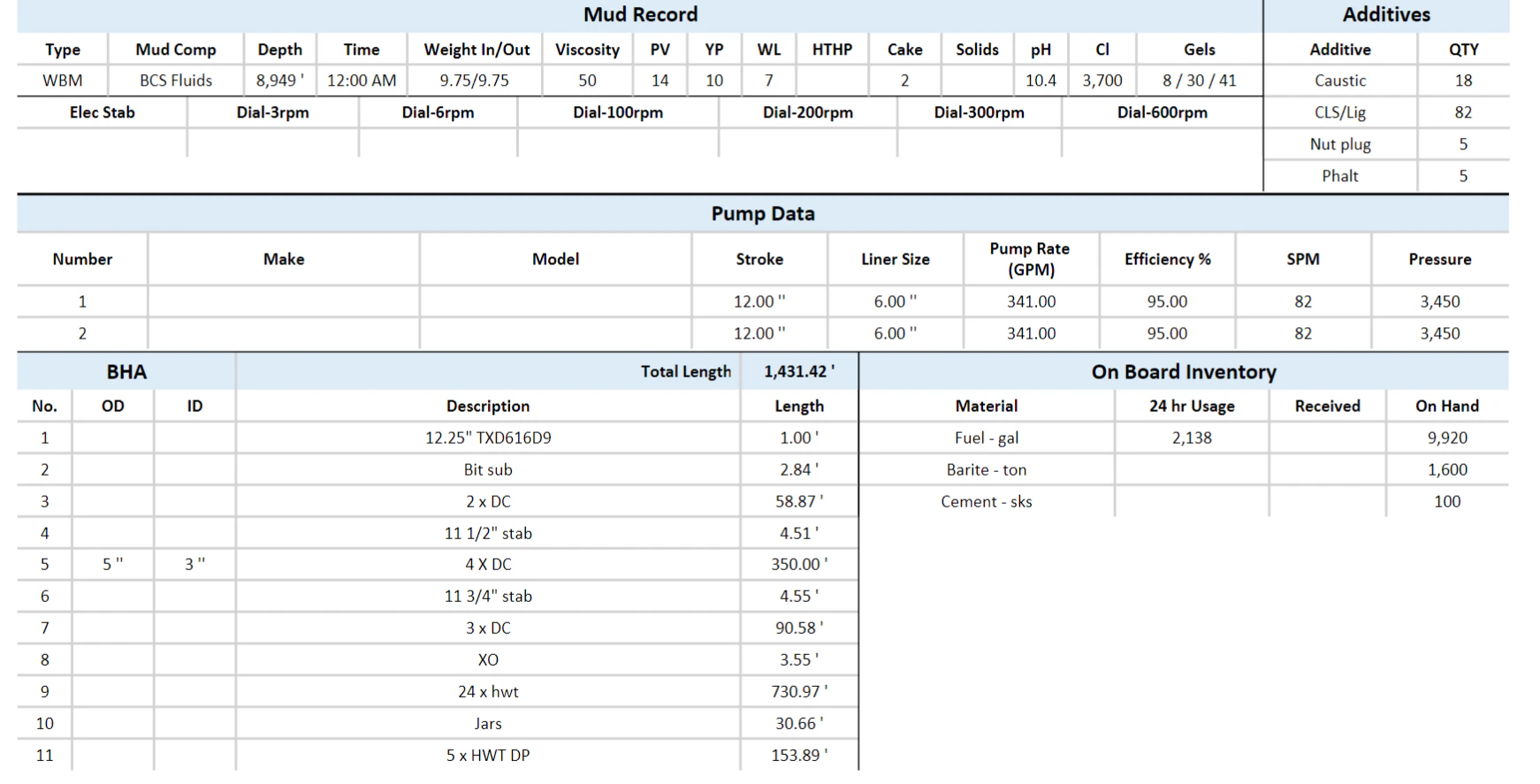The image size is (1540, 784).
Task: Click the '12:00 AM' time cell
Action: pyautogui.click(x=362, y=80)
